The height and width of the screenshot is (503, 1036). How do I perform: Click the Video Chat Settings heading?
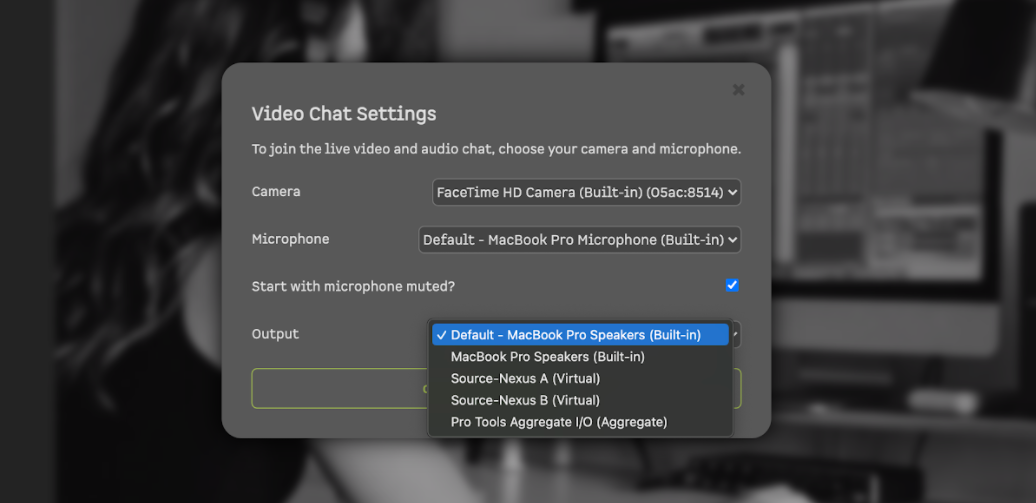[344, 114]
